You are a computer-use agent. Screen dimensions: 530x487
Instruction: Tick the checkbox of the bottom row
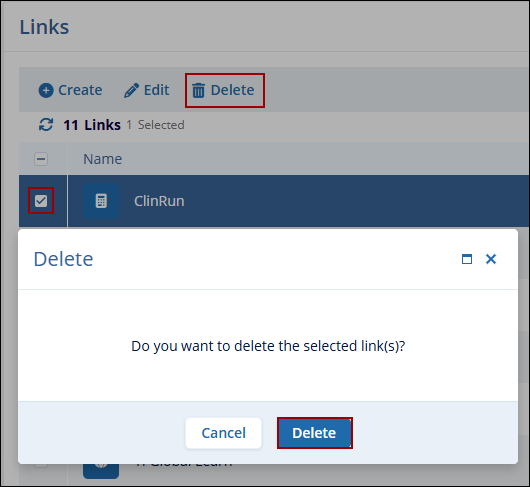pos(41,466)
